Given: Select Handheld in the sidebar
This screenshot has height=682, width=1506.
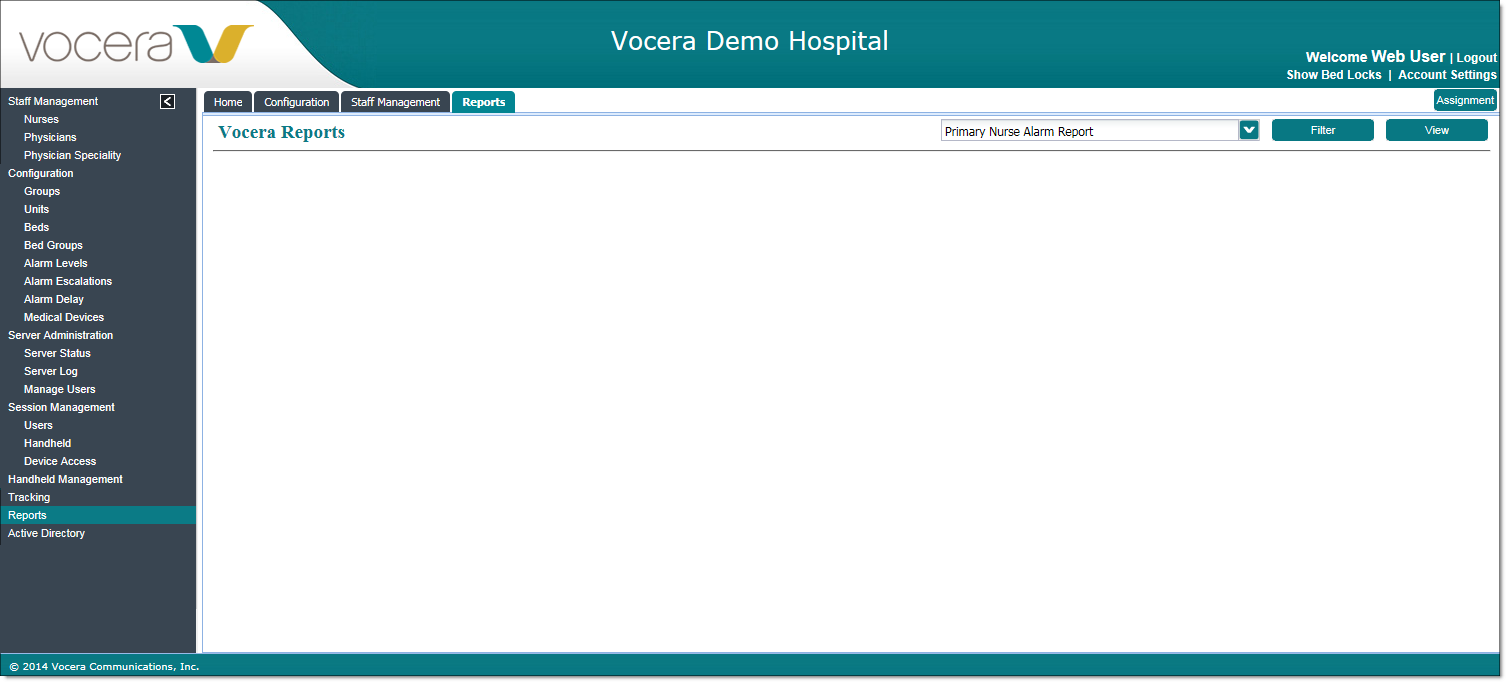Looking at the screenshot, I should click(48, 443).
